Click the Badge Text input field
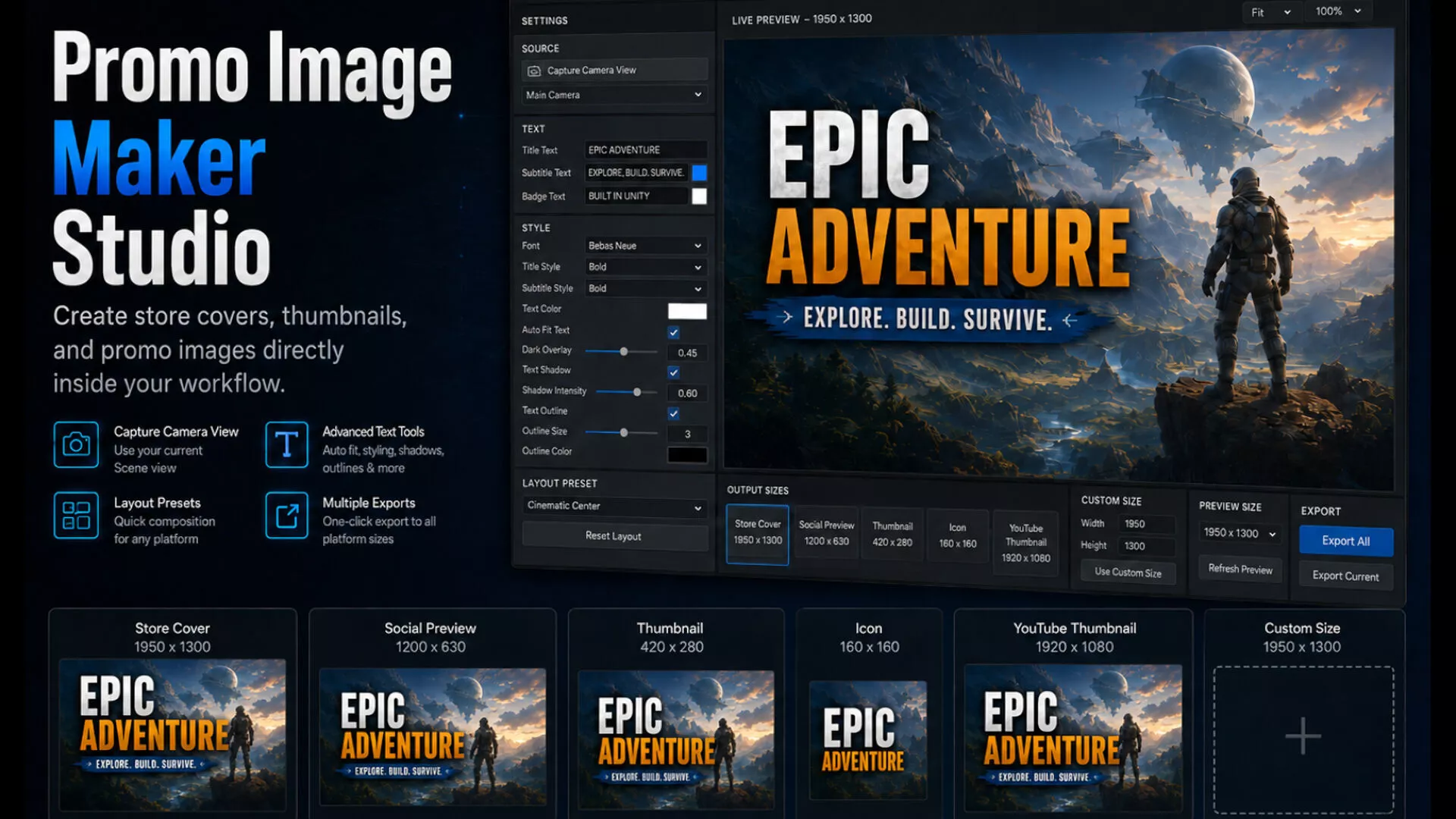Screen dimensions: 1456x819 [636, 196]
